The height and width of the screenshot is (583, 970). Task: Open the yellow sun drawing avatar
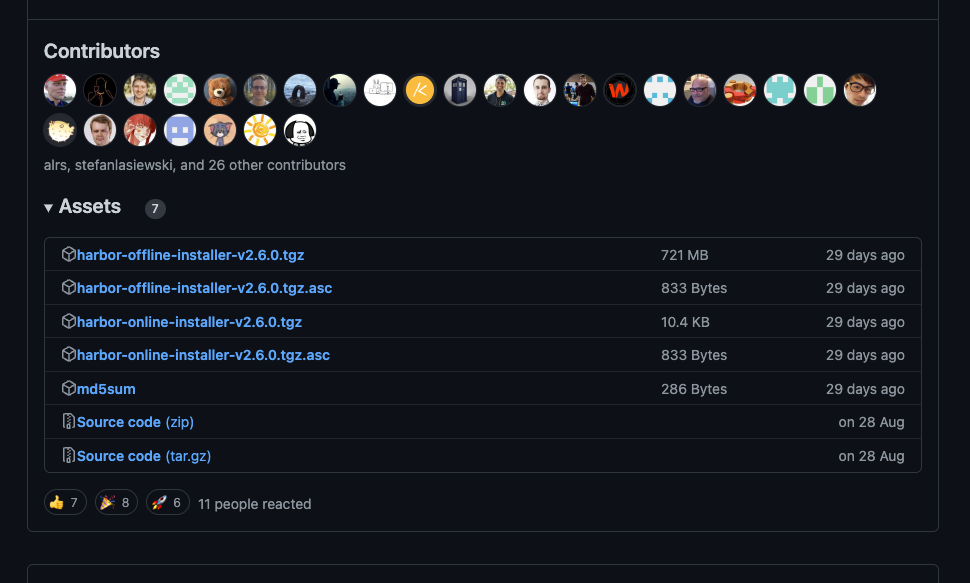[x=260, y=130]
